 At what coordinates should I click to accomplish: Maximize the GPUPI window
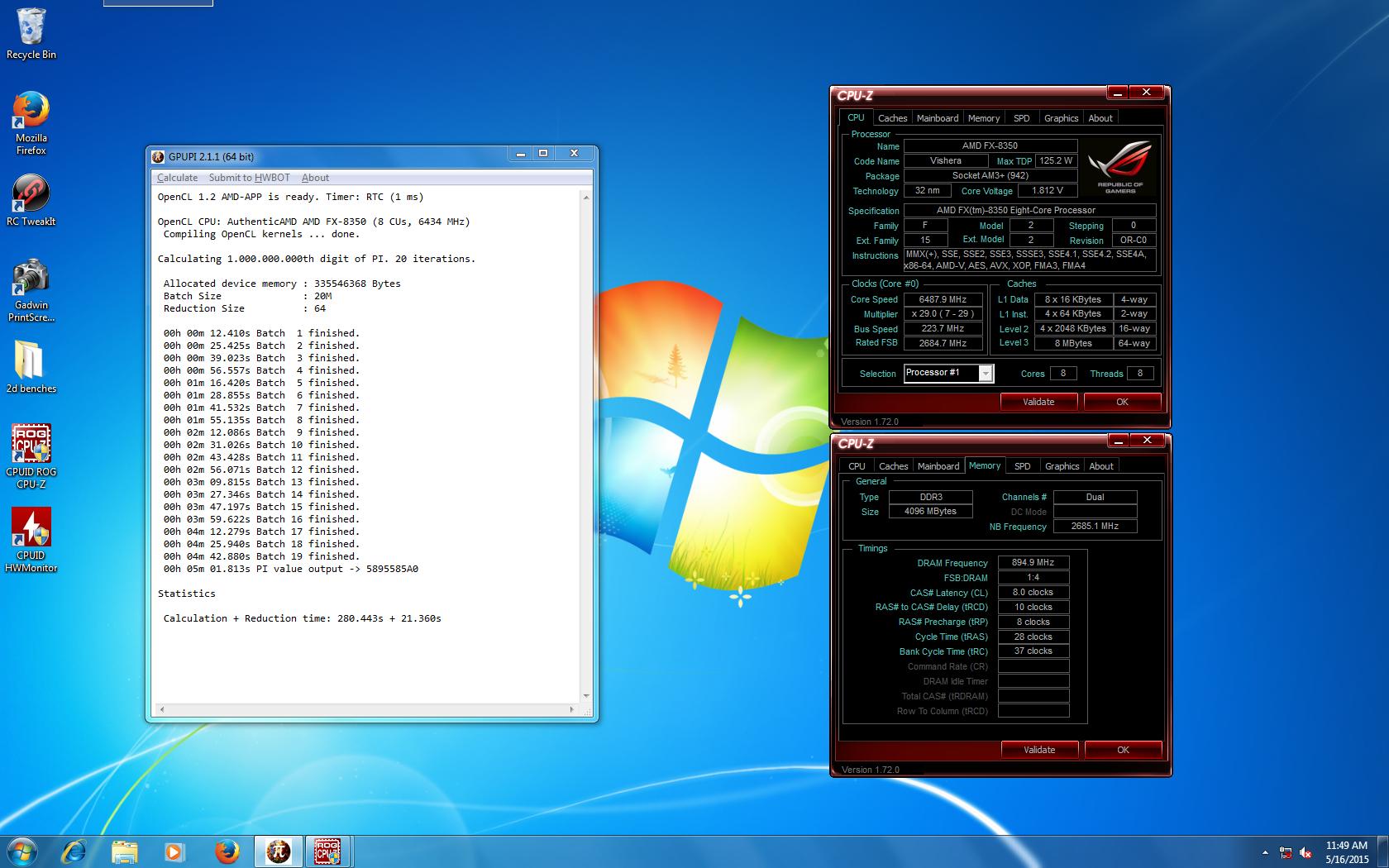543,154
